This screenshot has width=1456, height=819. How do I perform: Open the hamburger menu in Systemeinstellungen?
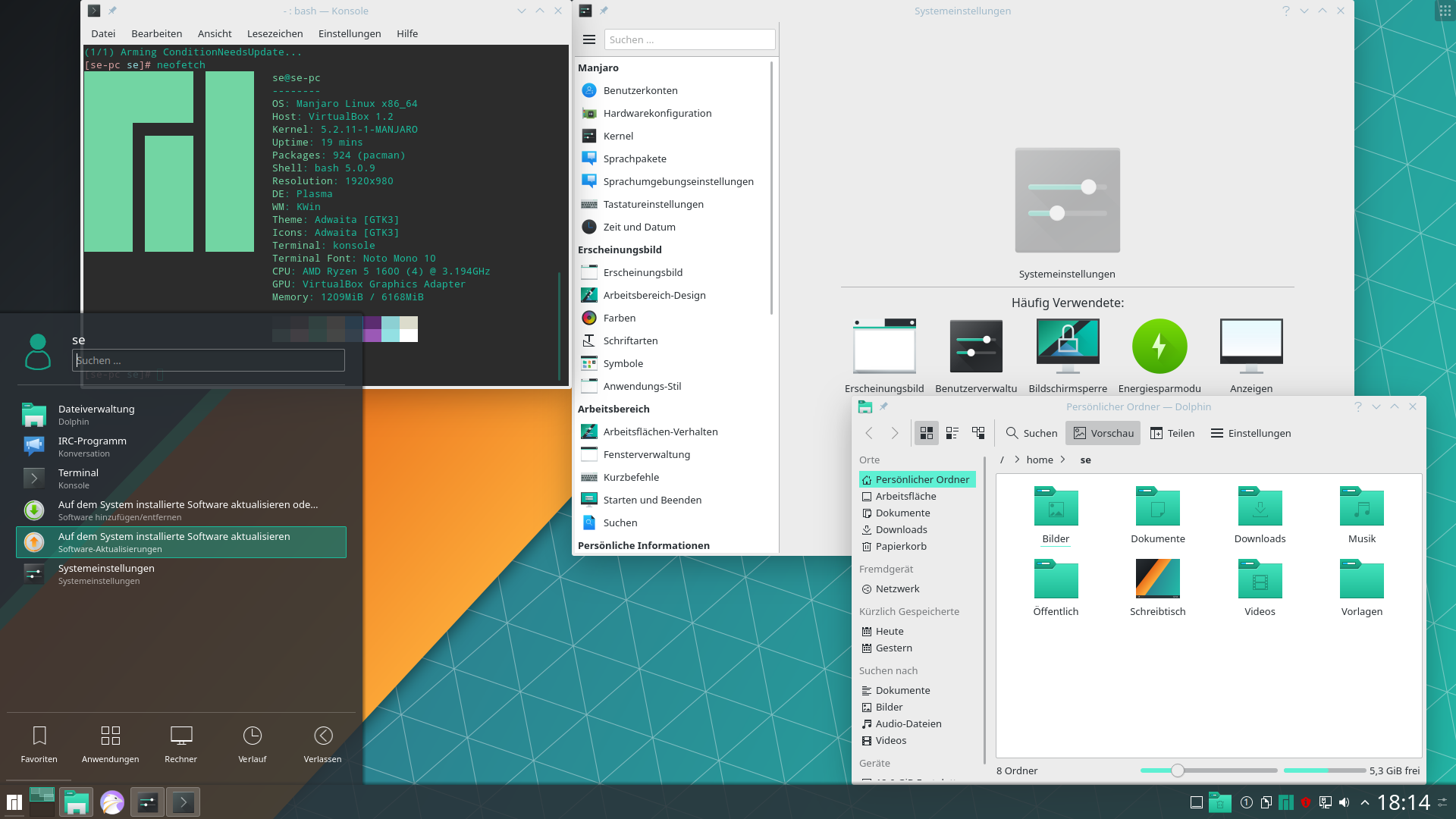point(589,39)
